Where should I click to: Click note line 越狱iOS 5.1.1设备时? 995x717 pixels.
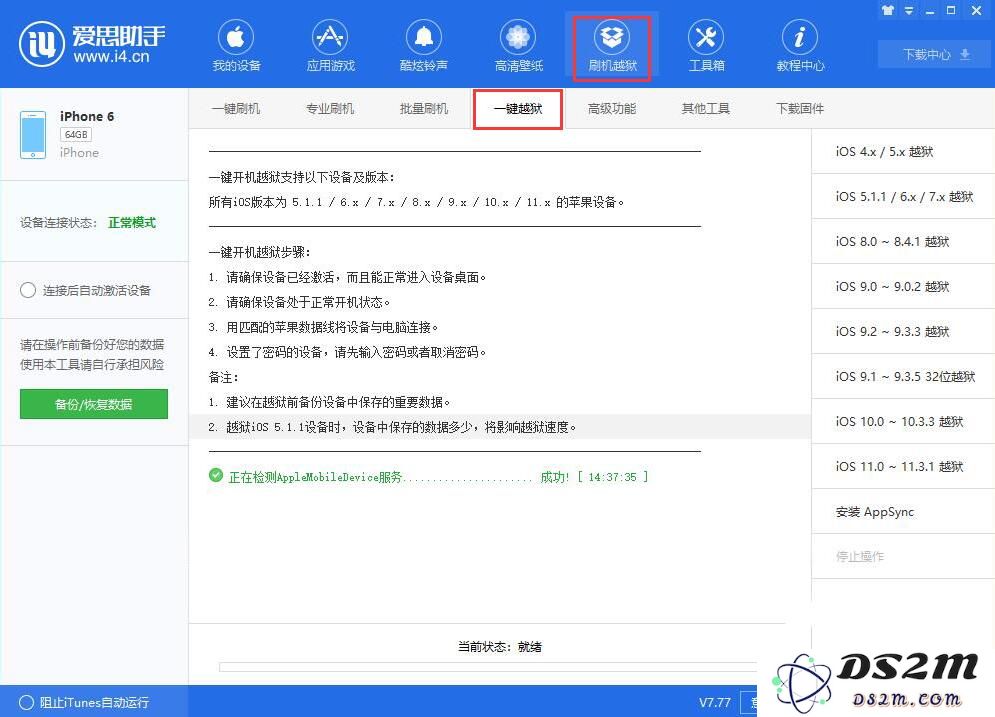(392, 427)
